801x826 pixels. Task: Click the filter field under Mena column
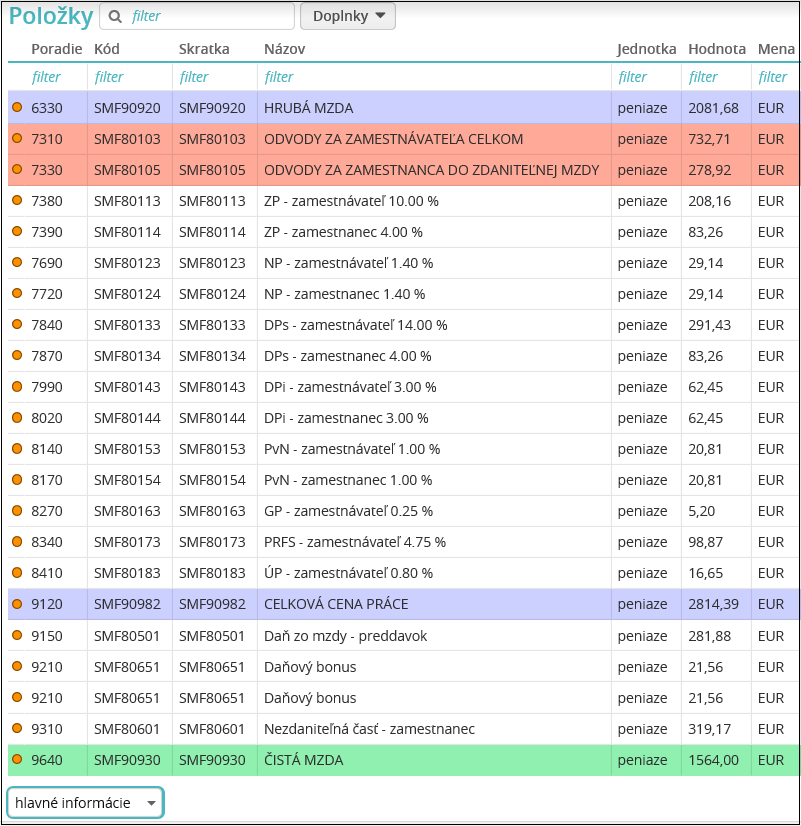coord(775,77)
